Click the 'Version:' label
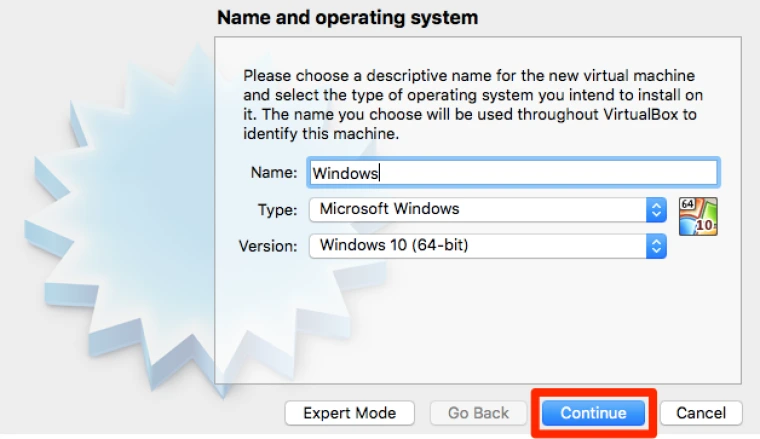 click(x=268, y=246)
